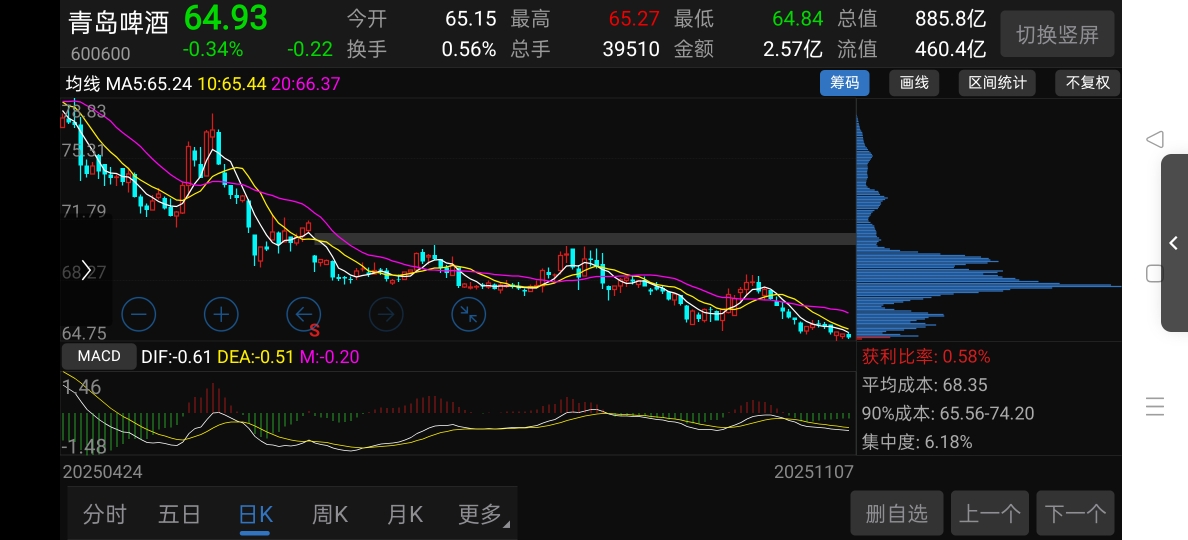
Task: Tap DEA:-0.51 value
Action: (255, 357)
